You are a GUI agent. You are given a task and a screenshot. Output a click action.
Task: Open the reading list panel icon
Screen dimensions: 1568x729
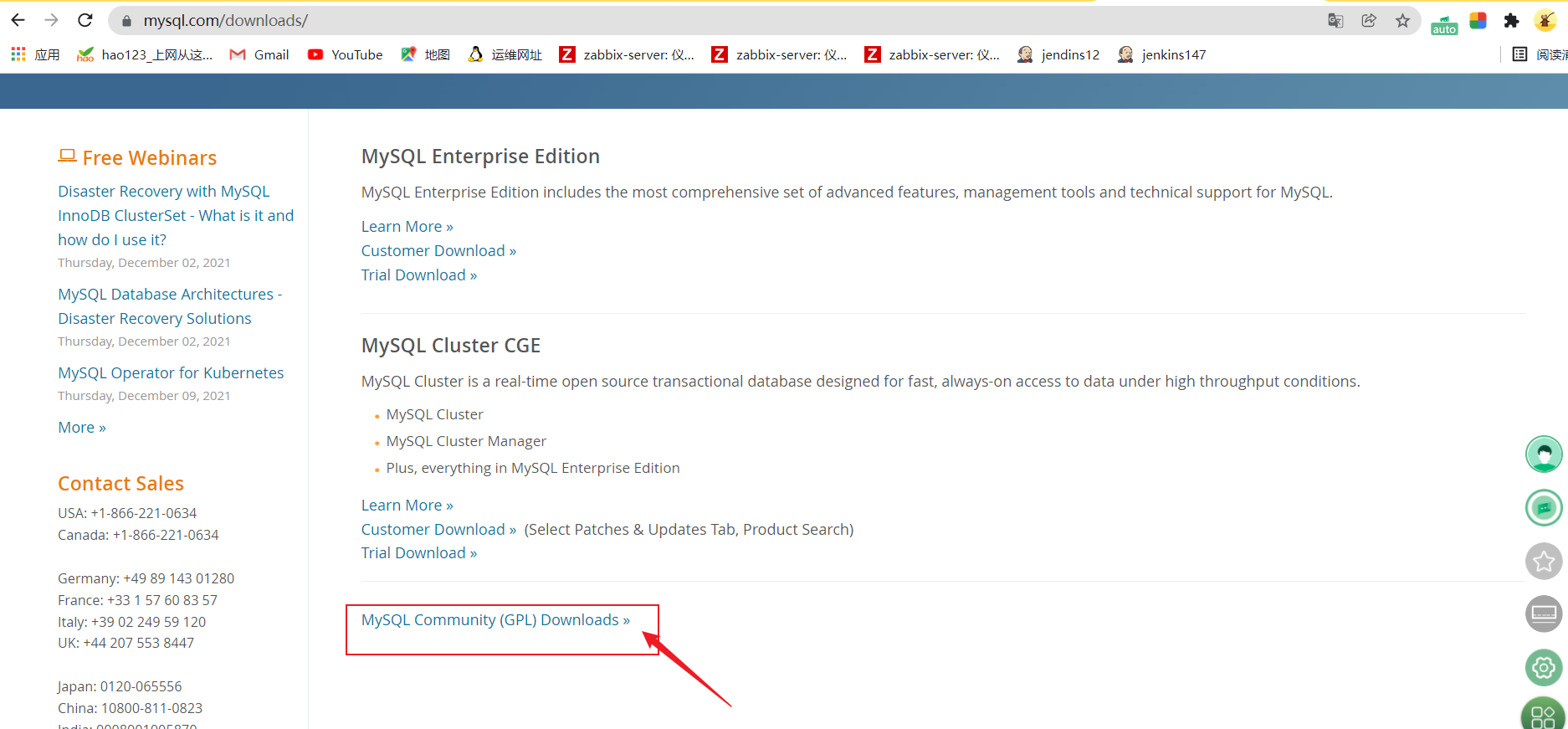coord(1519,54)
